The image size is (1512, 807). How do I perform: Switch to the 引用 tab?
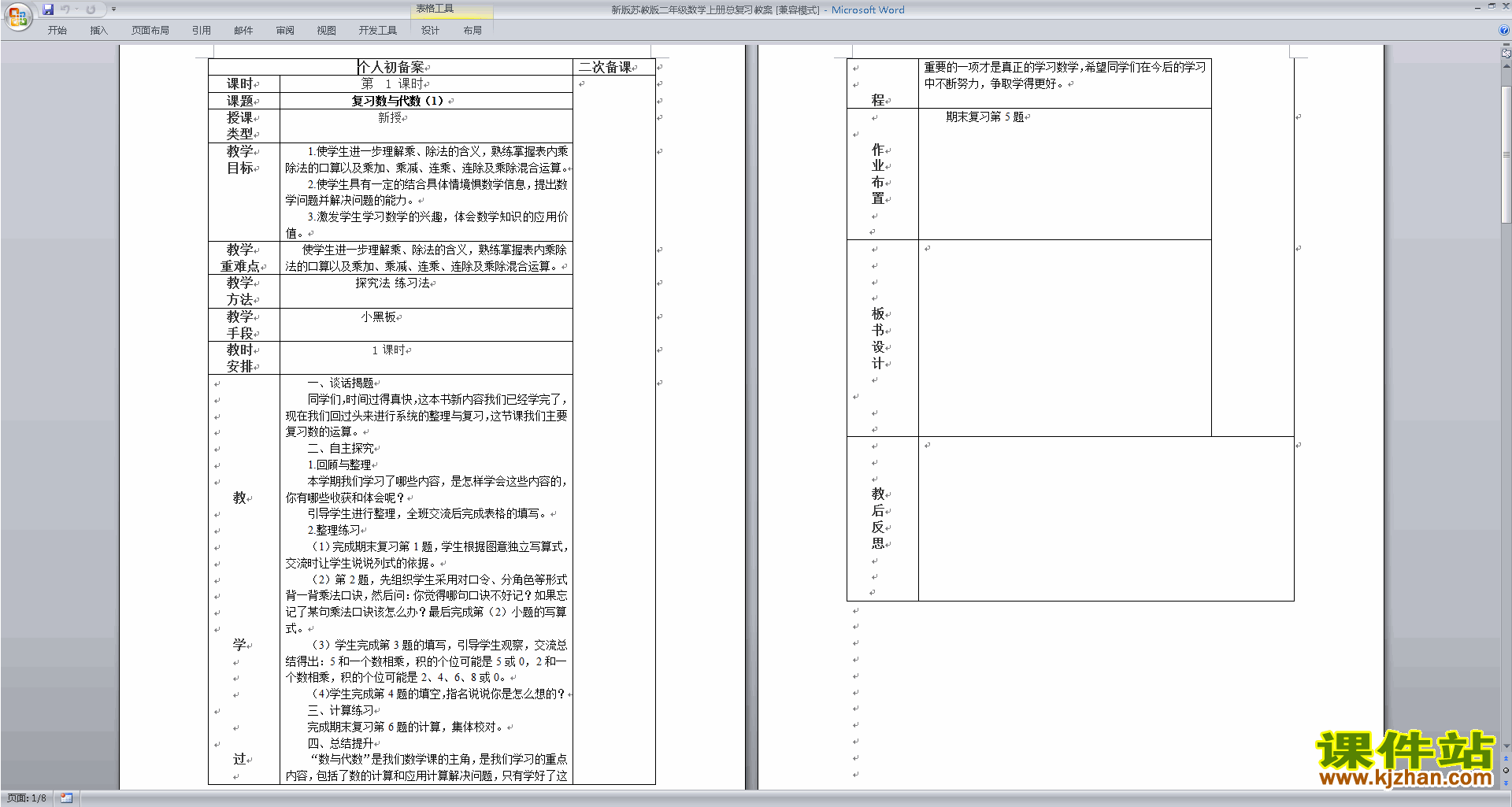click(201, 31)
